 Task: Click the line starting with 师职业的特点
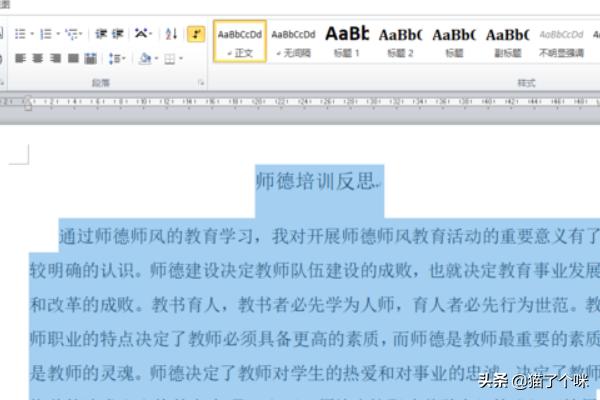pyautogui.click(x=315, y=338)
